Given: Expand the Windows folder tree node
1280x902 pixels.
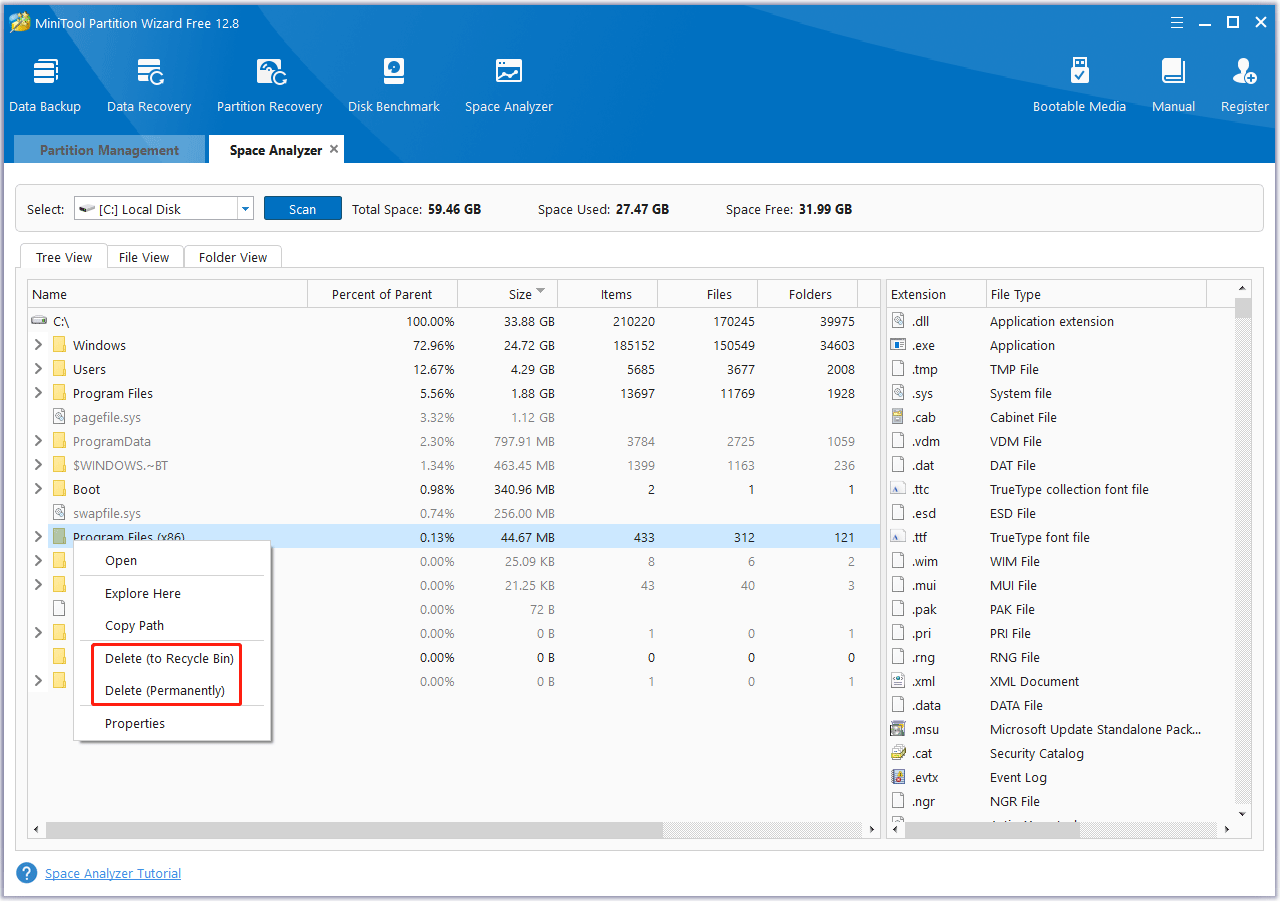Looking at the screenshot, I should [38, 345].
